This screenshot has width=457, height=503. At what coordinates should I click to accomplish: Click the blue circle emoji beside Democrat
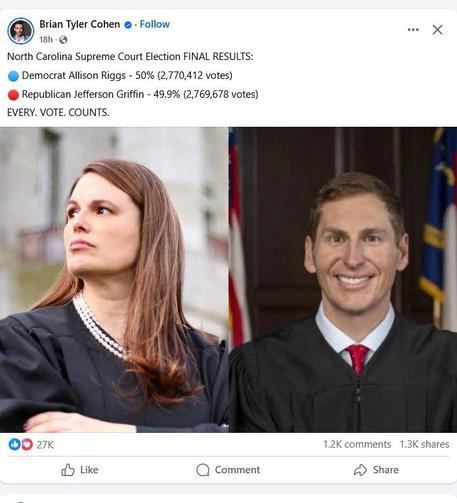13,76
